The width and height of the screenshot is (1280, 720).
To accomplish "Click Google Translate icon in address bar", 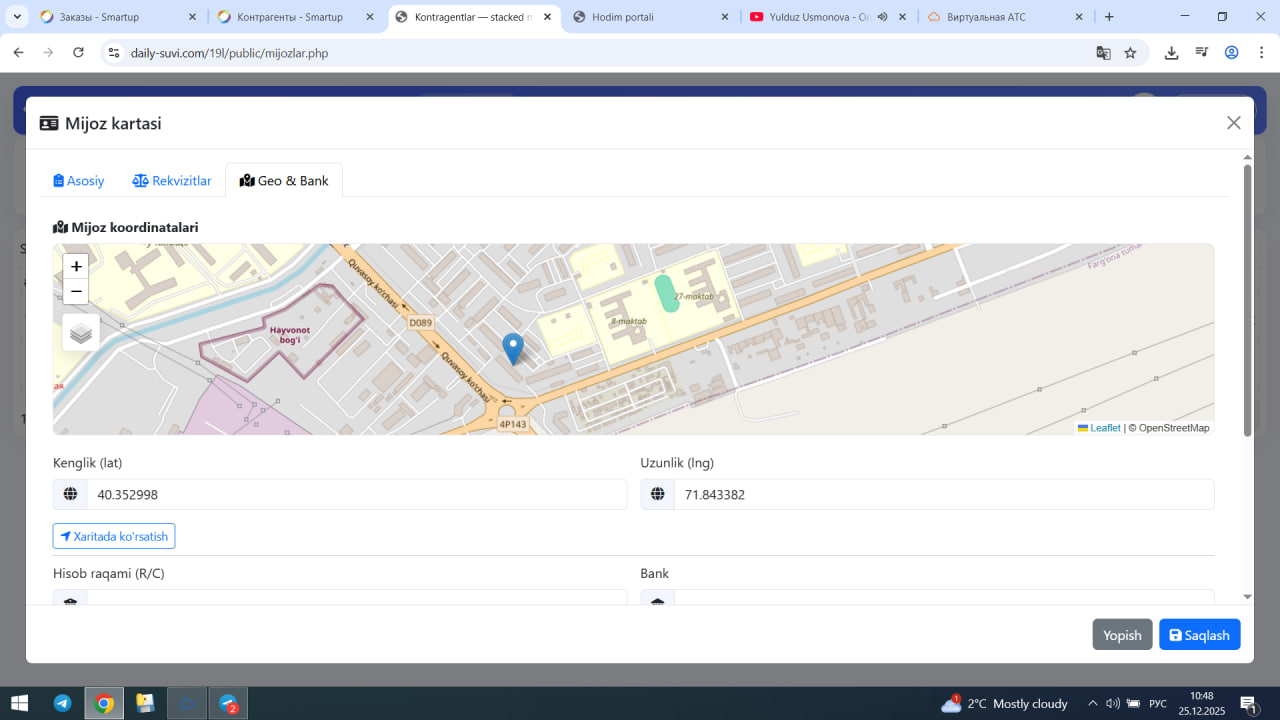I will pos(1103,53).
